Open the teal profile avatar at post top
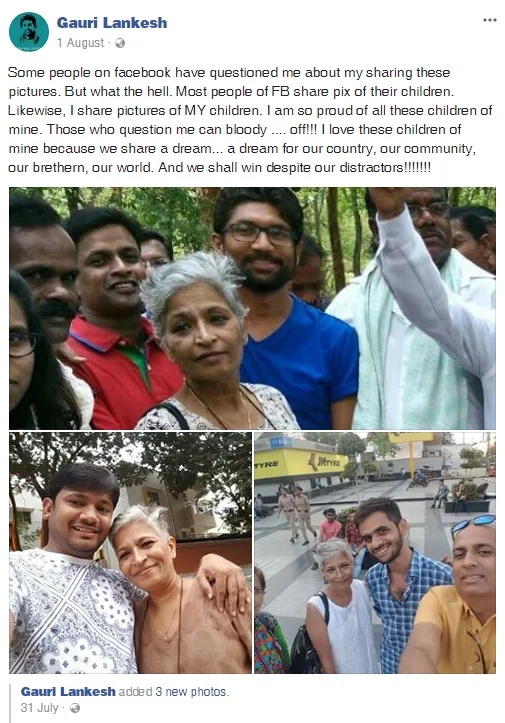Image resolution: width=505 pixels, height=723 pixels. click(x=29, y=32)
